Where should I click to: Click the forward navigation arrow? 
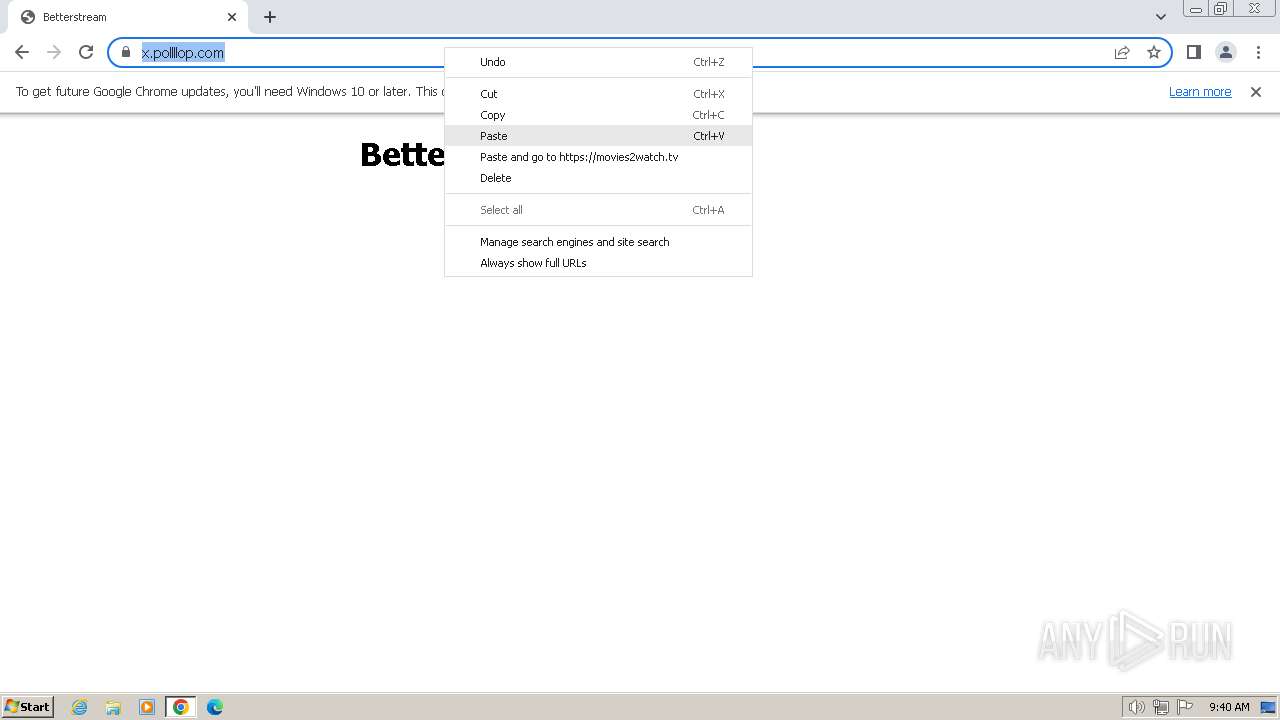[54, 52]
